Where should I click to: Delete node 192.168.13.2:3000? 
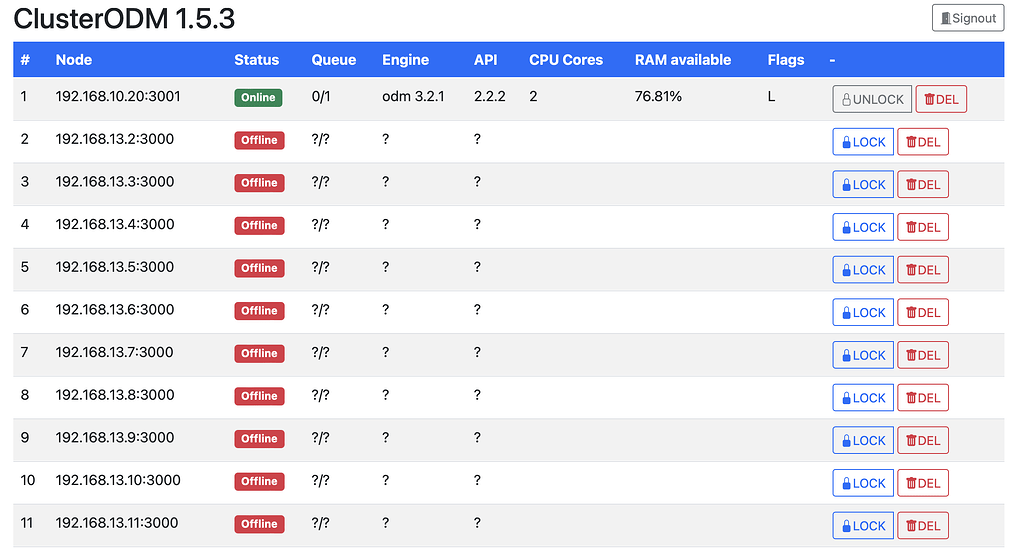coord(923,142)
